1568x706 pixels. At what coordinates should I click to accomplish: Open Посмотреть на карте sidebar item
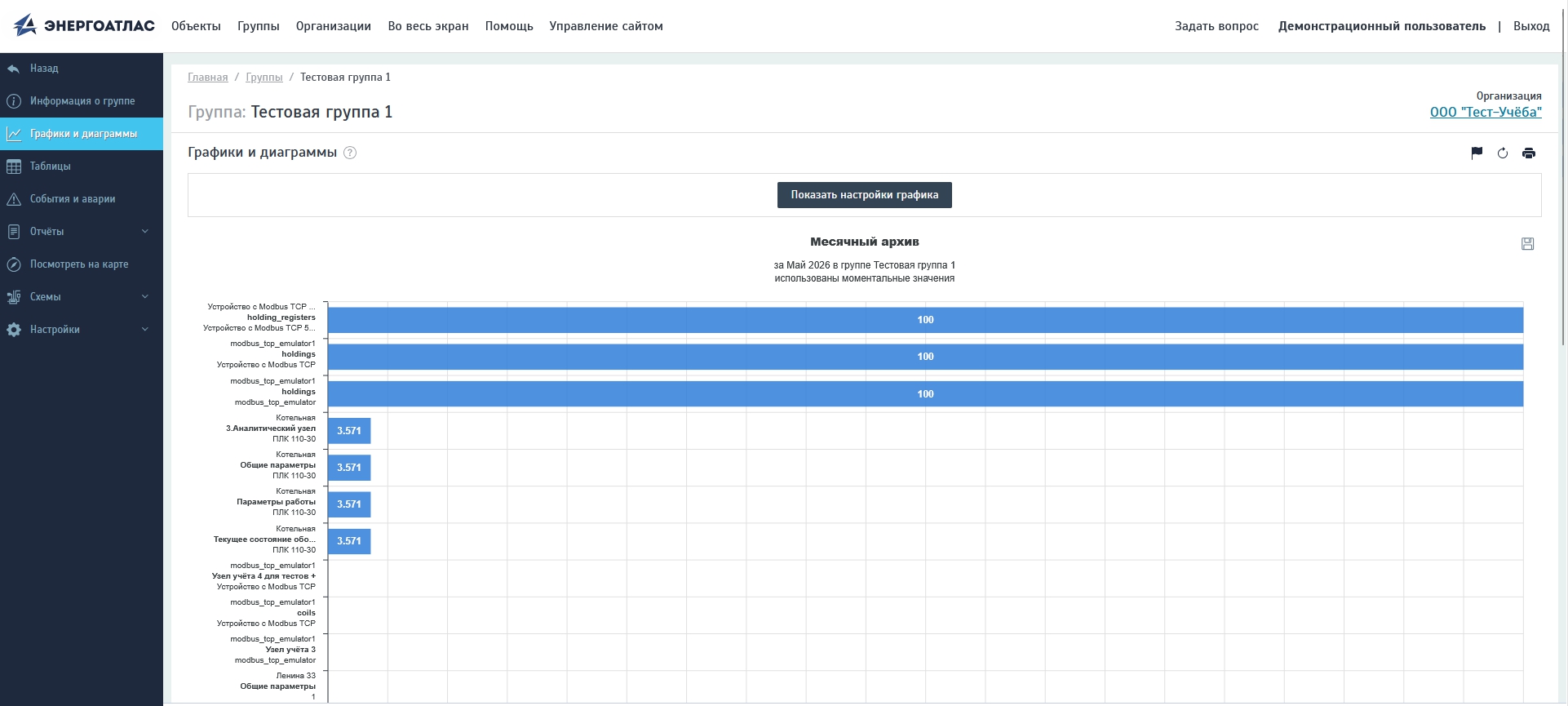(x=82, y=264)
